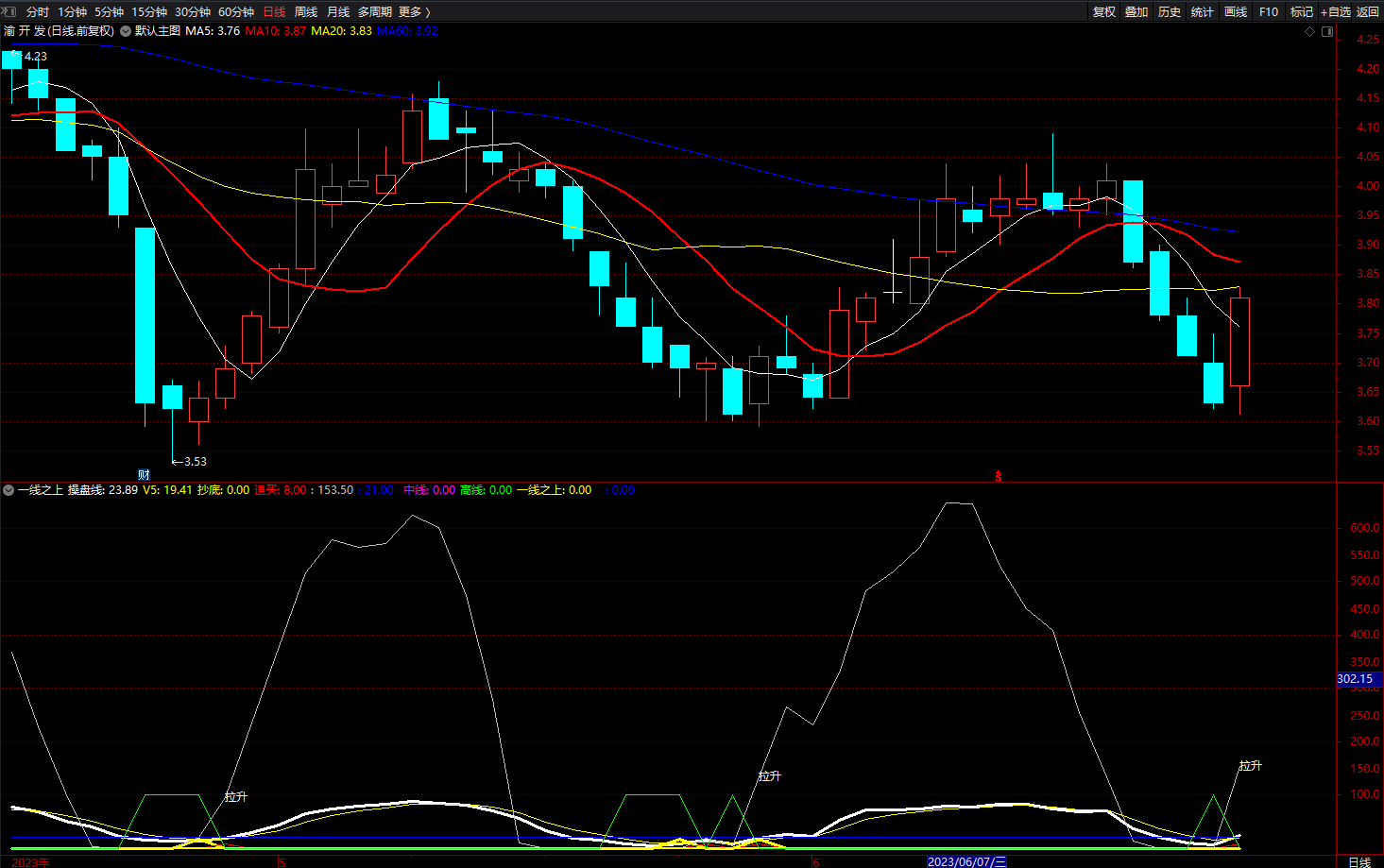Click the MA10: 3.87 label
This screenshot has height=868, width=1384.
point(276,30)
